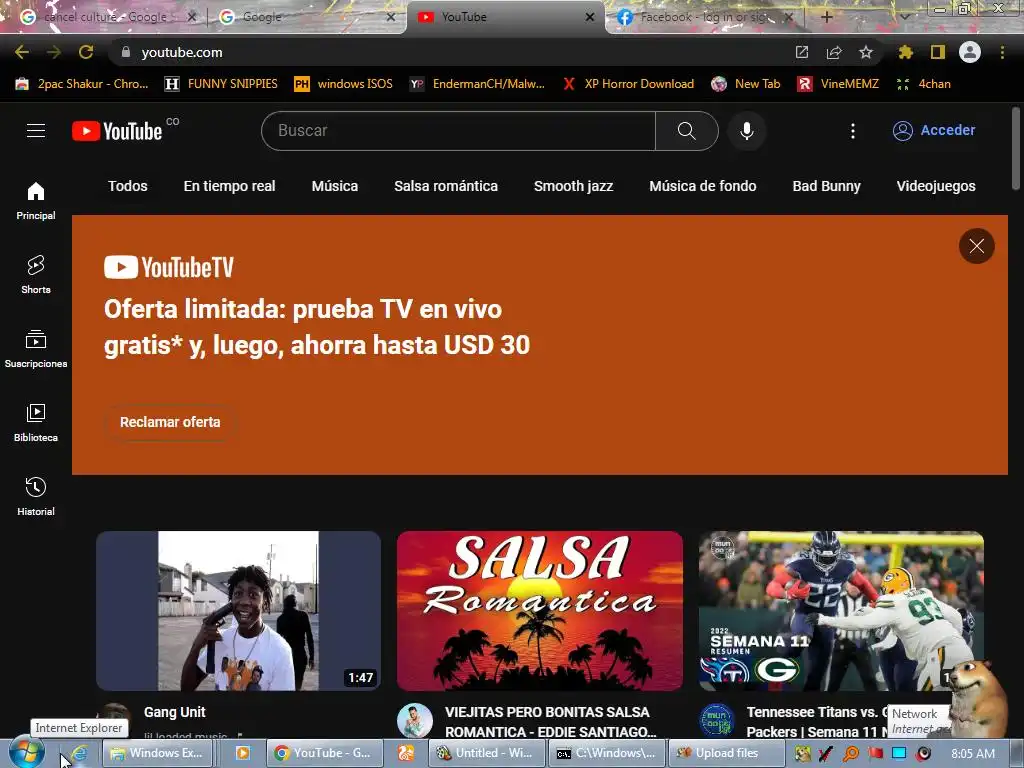Open the 4chan bookmark
Screen dimensions: 1024x768
click(x=924, y=84)
